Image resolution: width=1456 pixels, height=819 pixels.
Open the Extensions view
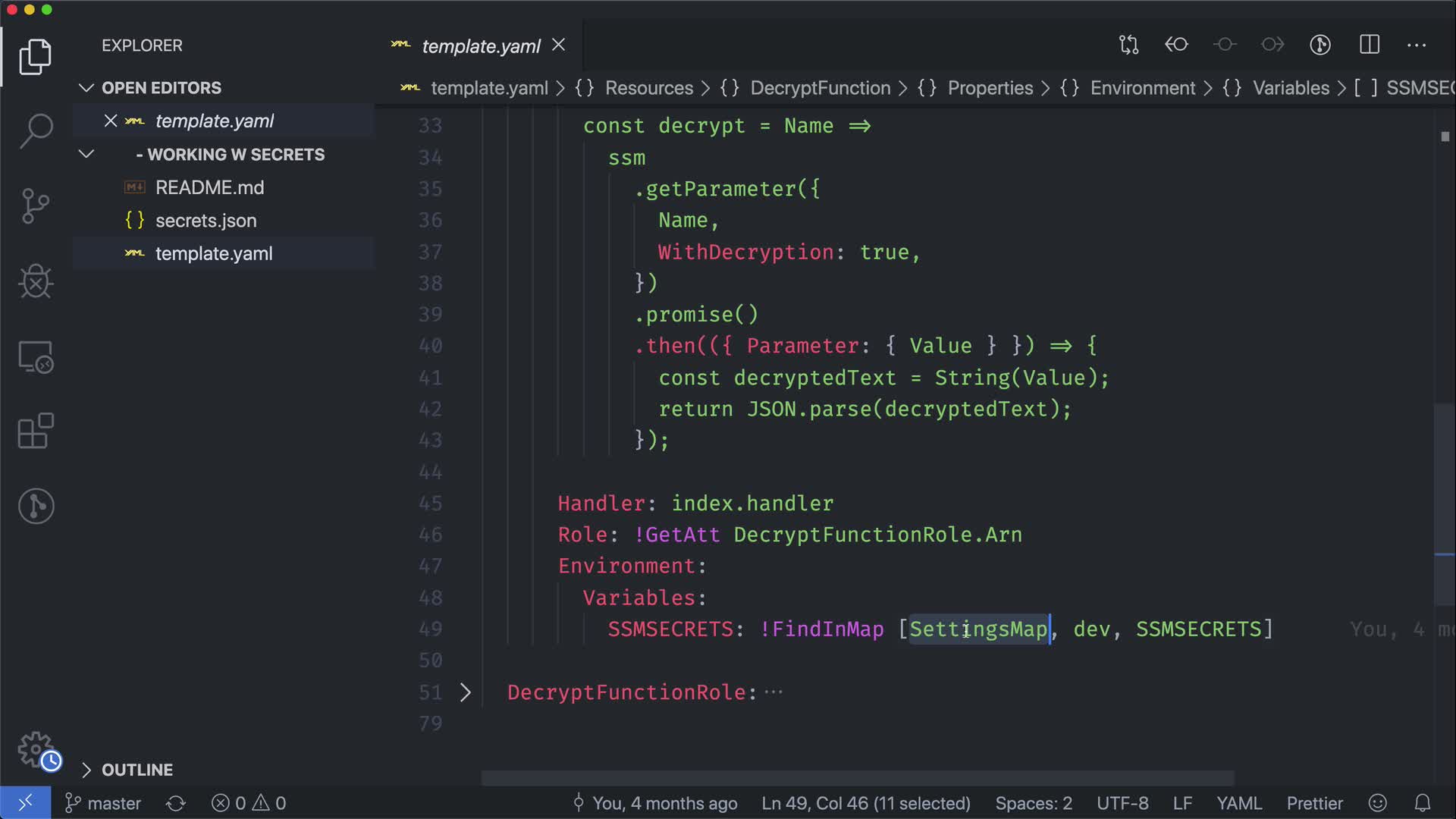(x=36, y=431)
